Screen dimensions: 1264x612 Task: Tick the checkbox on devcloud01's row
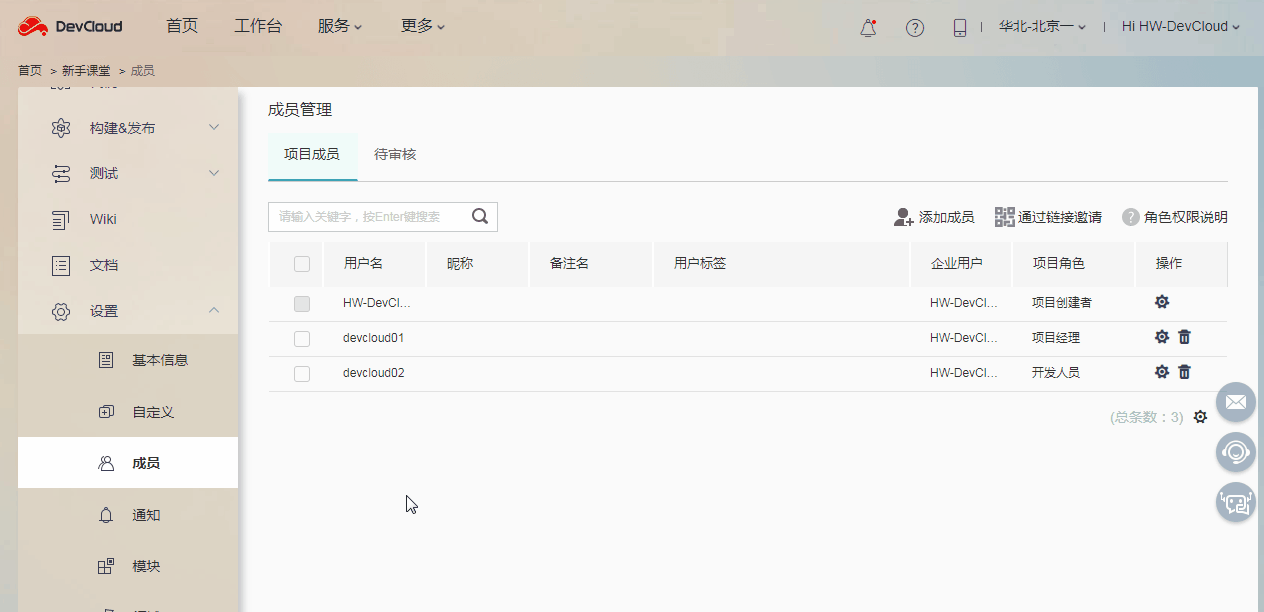coord(301,338)
